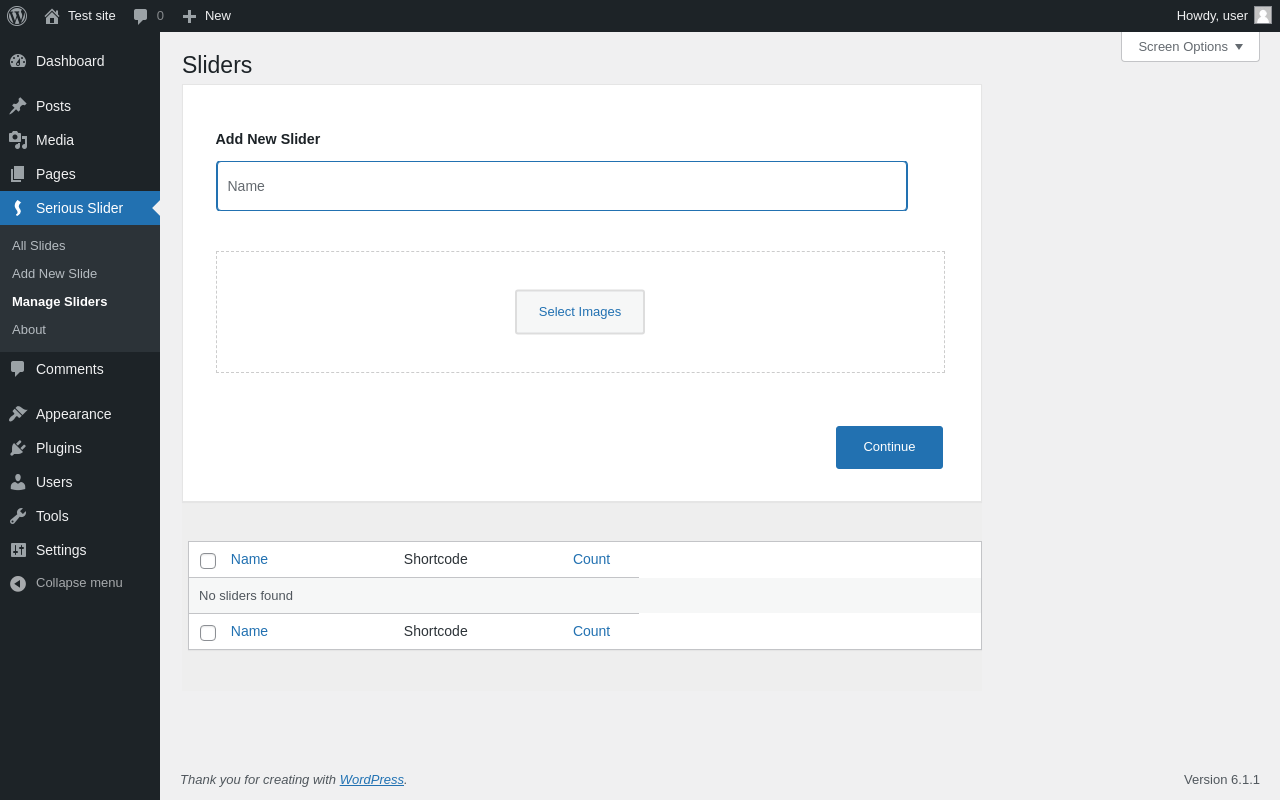Screen dimensions: 1280x800
Task: Click the Version 6.1.1 text
Action: (x=1222, y=779)
